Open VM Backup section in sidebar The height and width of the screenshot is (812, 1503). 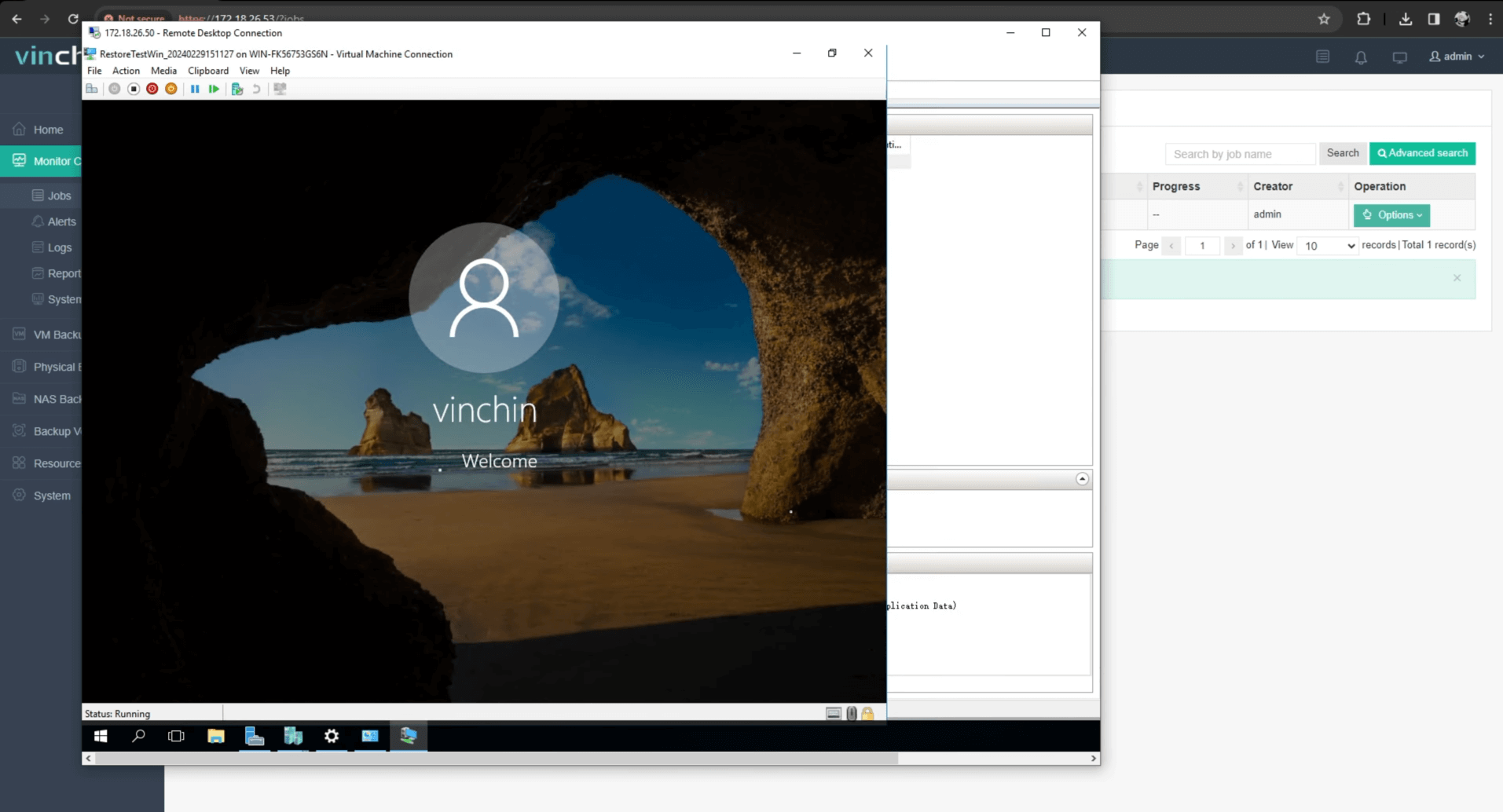click(x=46, y=335)
